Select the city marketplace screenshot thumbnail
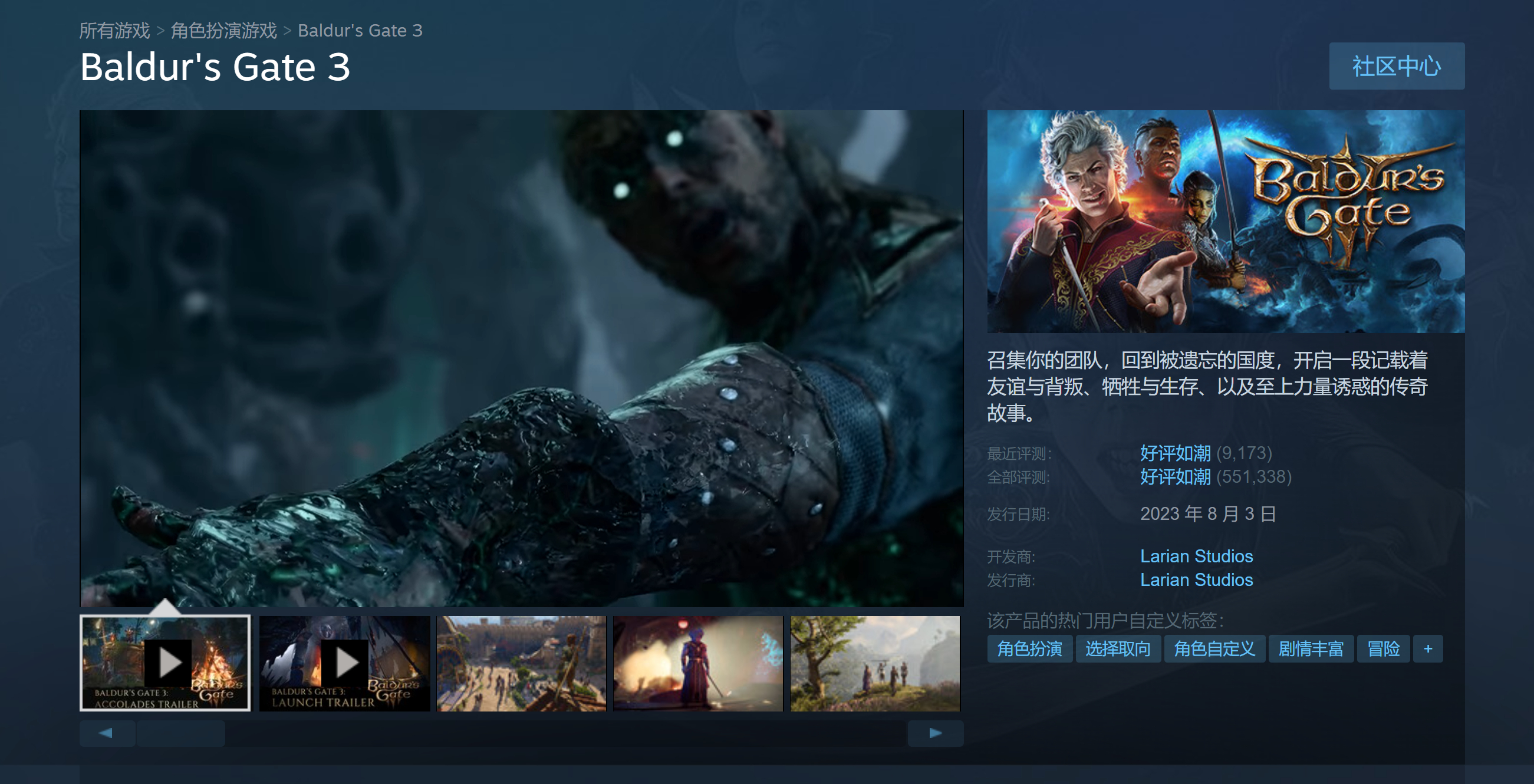1534x784 pixels. 521,663
